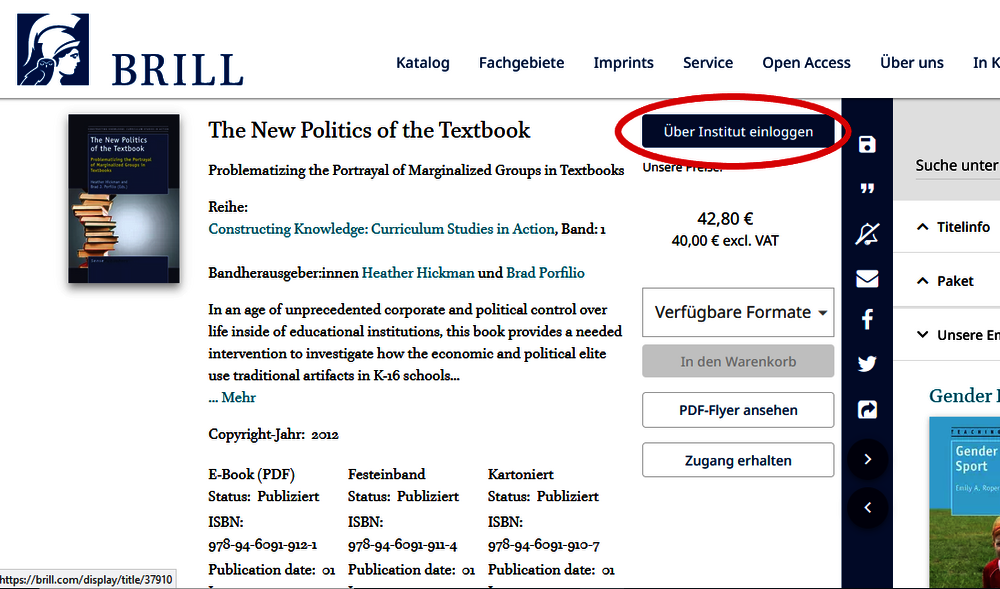Open the Verfügbare Formate dropdown
The height and width of the screenshot is (589, 1000).
coord(739,312)
